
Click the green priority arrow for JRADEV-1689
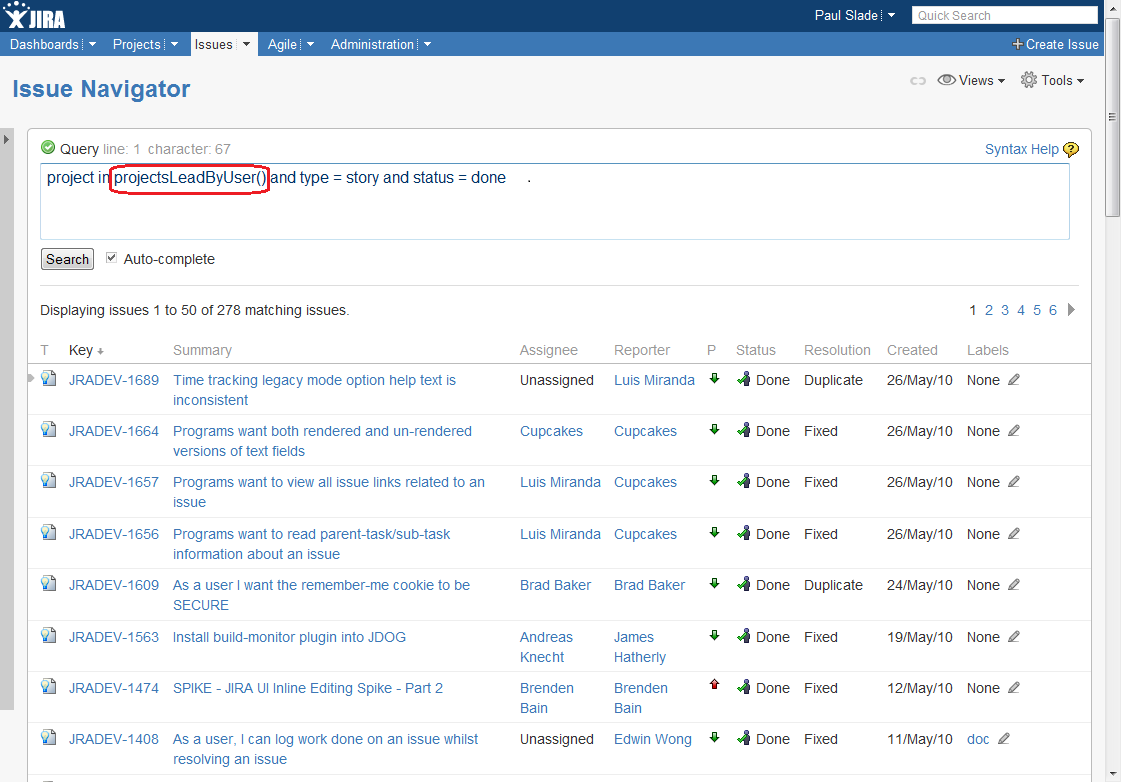pyautogui.click(x=714, y=378)
